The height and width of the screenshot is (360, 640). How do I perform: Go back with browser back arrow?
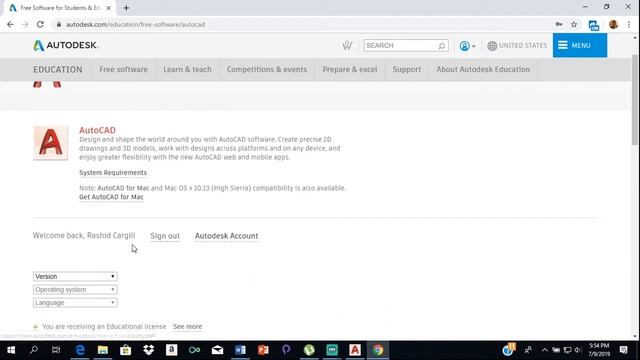(10, 24)
